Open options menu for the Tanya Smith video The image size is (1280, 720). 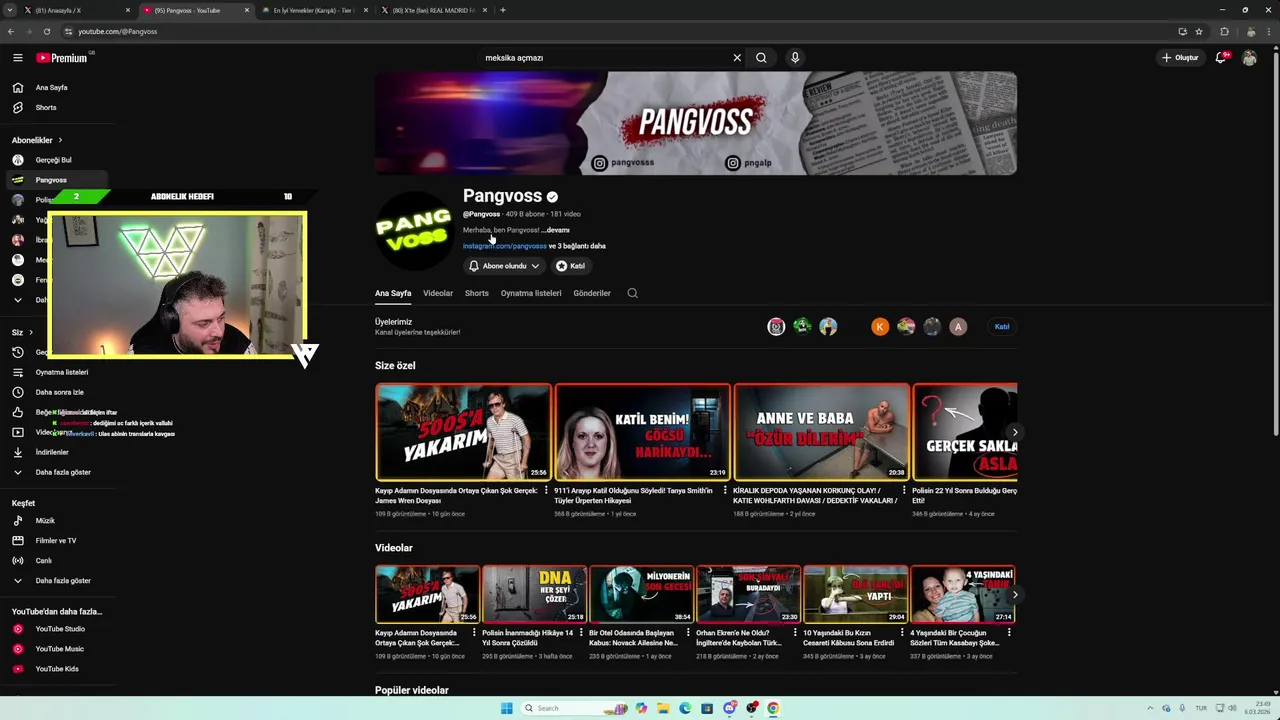725,491
